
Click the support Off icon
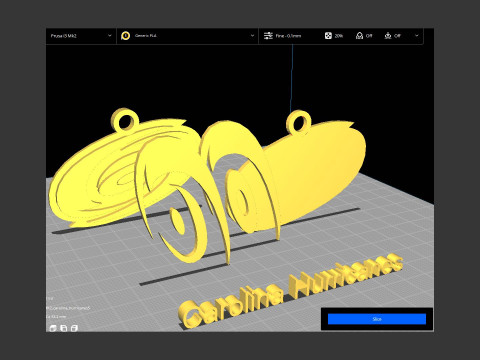(359, 36)
